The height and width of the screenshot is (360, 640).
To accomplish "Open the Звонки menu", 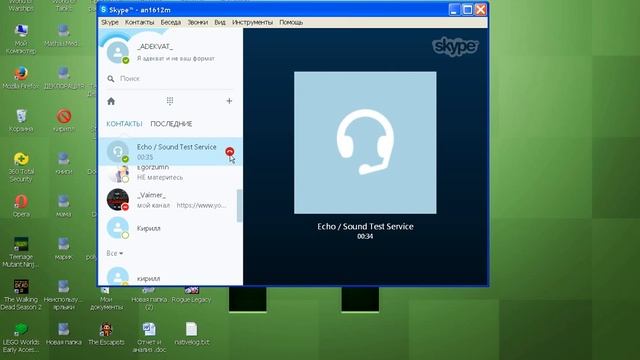I will [x=198, y=22].
